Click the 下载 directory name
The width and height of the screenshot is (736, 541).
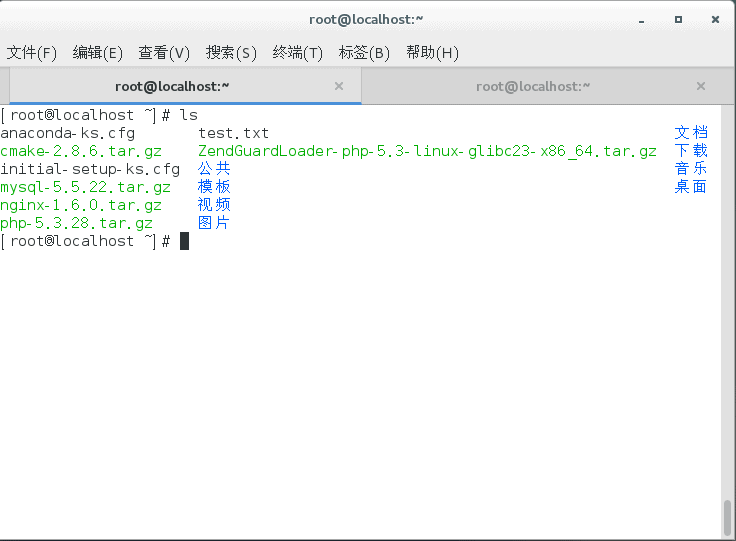pyautogui.click(x=691, y=151)
